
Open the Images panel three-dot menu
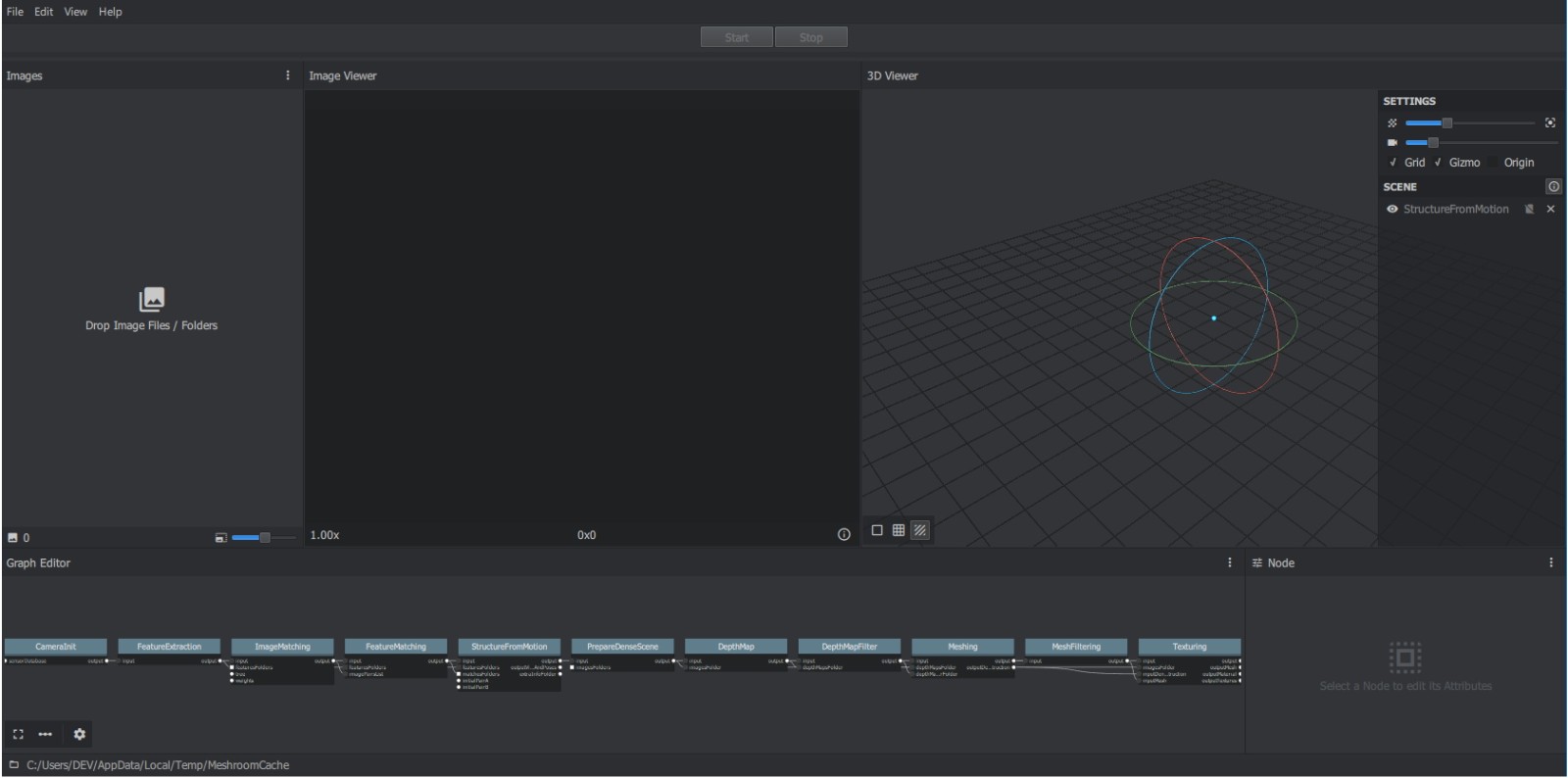point(287,75)
